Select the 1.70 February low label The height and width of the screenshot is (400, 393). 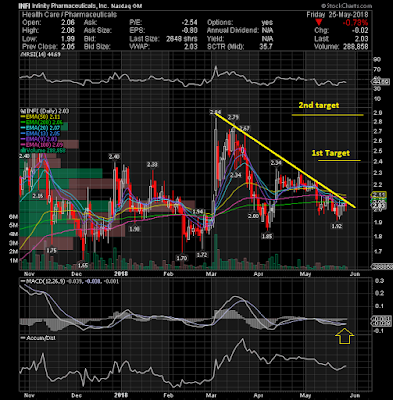[x=182, y=258]
